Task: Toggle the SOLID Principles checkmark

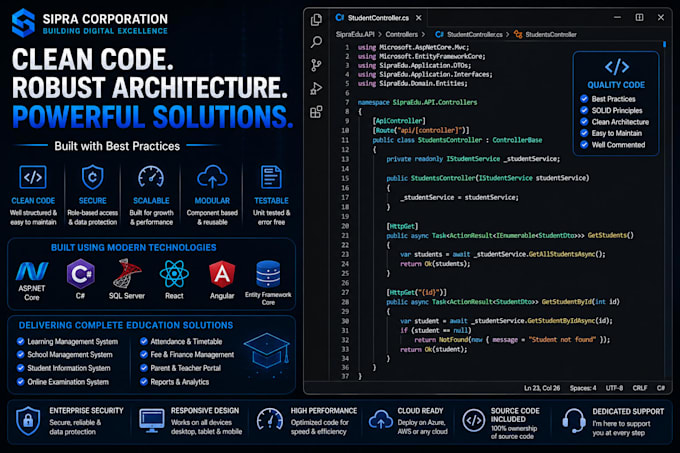Action: (x=584, y=110)
